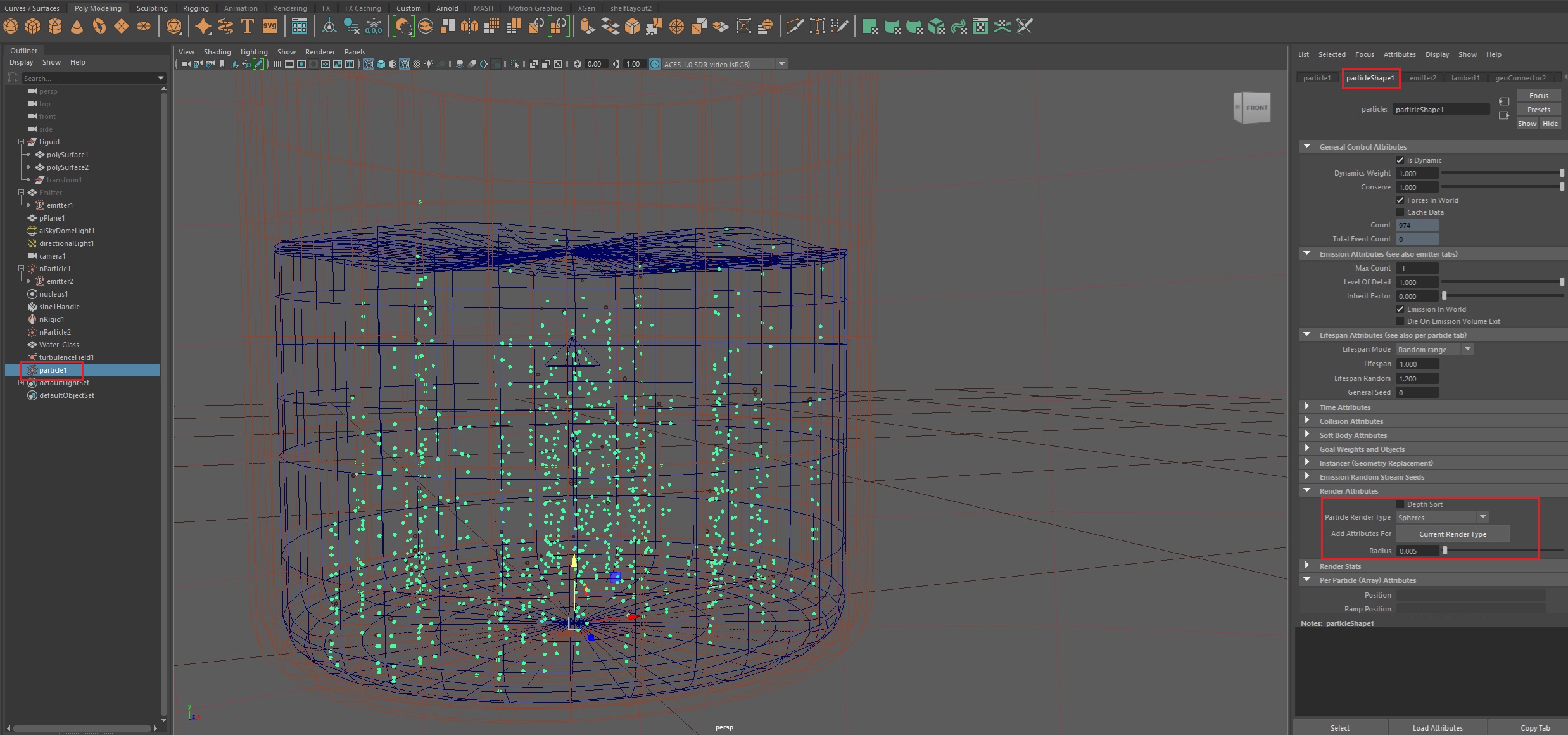
Task: Expand the Time Attributes section
Action: point(1307,407)
